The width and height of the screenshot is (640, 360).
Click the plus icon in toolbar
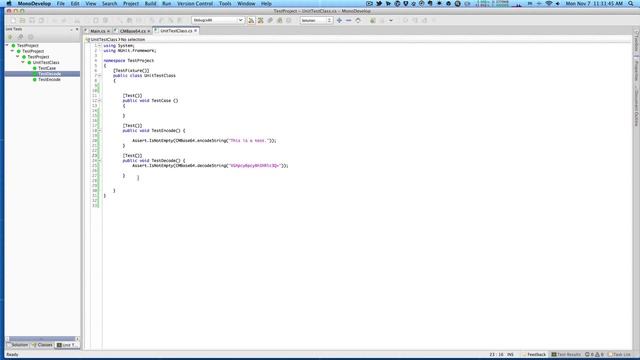coord(339,20)
